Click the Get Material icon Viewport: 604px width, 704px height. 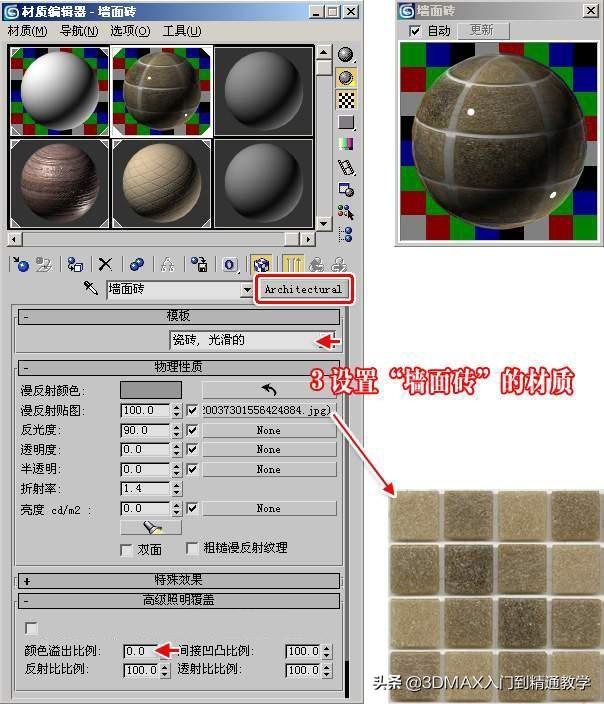[x=18, y=264]
